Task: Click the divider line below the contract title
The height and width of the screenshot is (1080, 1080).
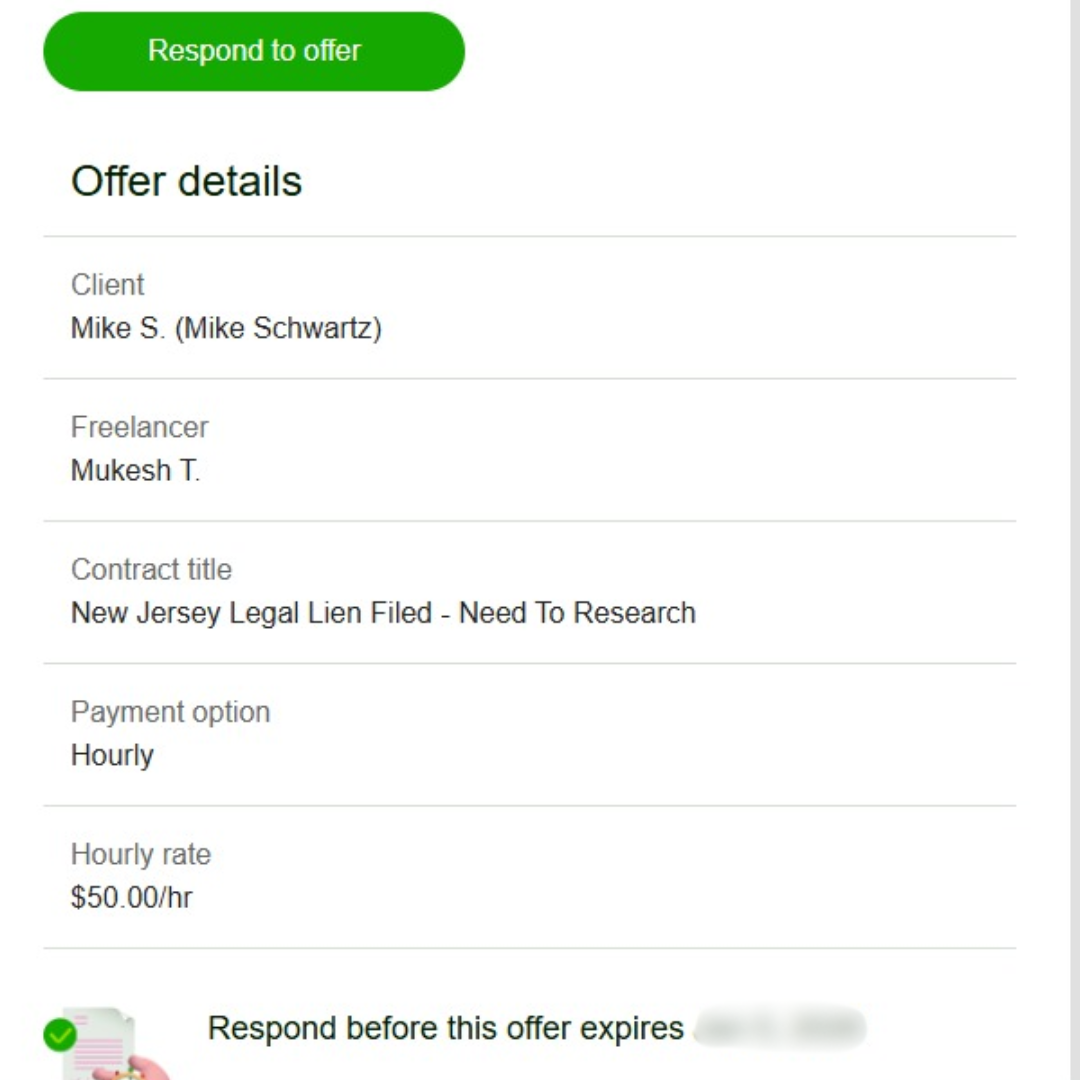Action: [x=529, y=663]
